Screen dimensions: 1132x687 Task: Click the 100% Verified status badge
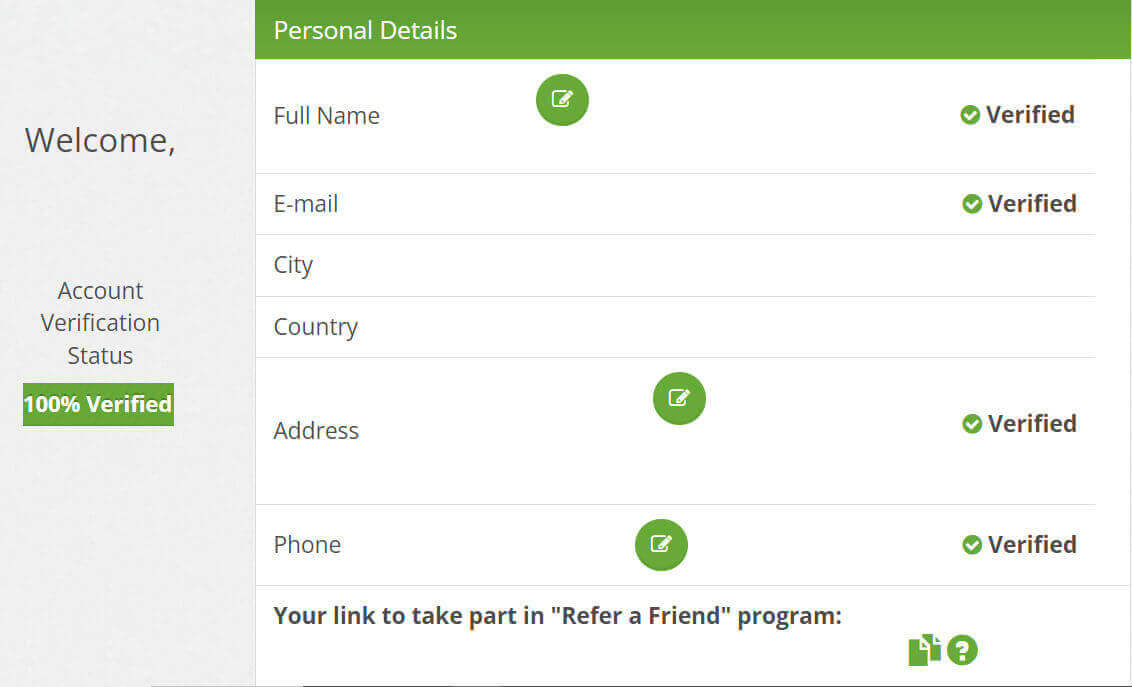click(98, 404)
